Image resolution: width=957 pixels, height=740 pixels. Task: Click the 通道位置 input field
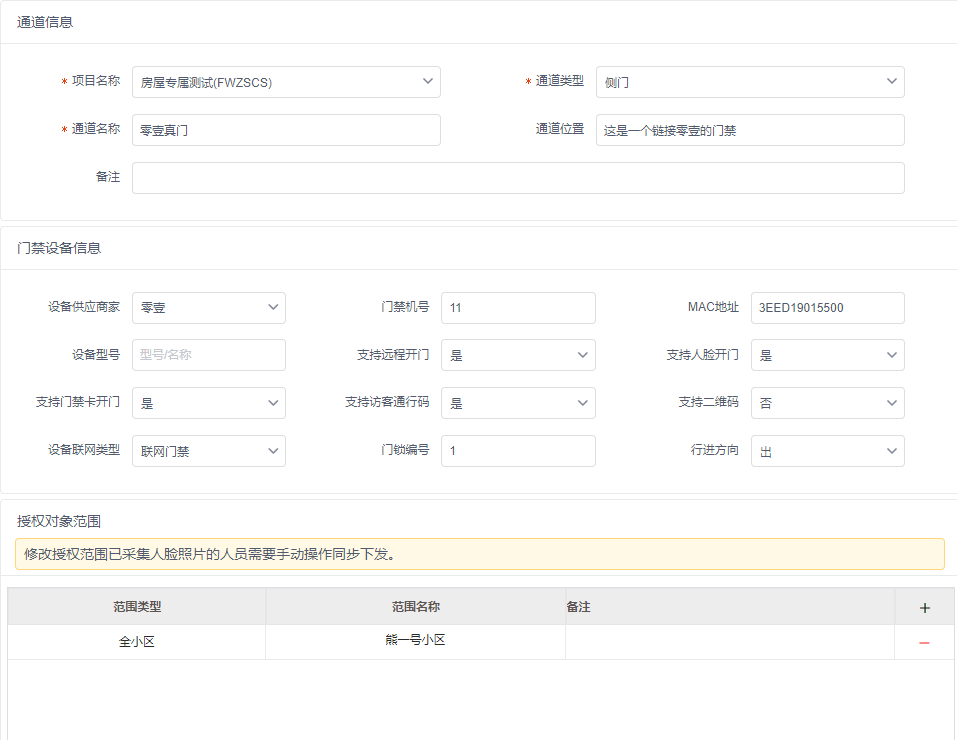pos(750,130)
